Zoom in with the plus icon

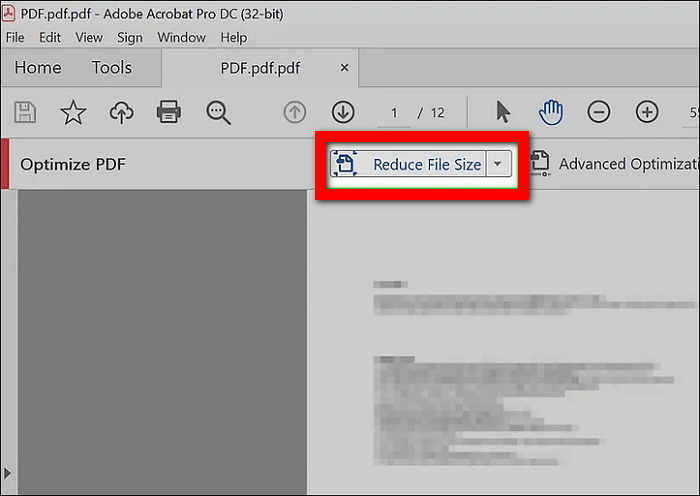(647, 112)
